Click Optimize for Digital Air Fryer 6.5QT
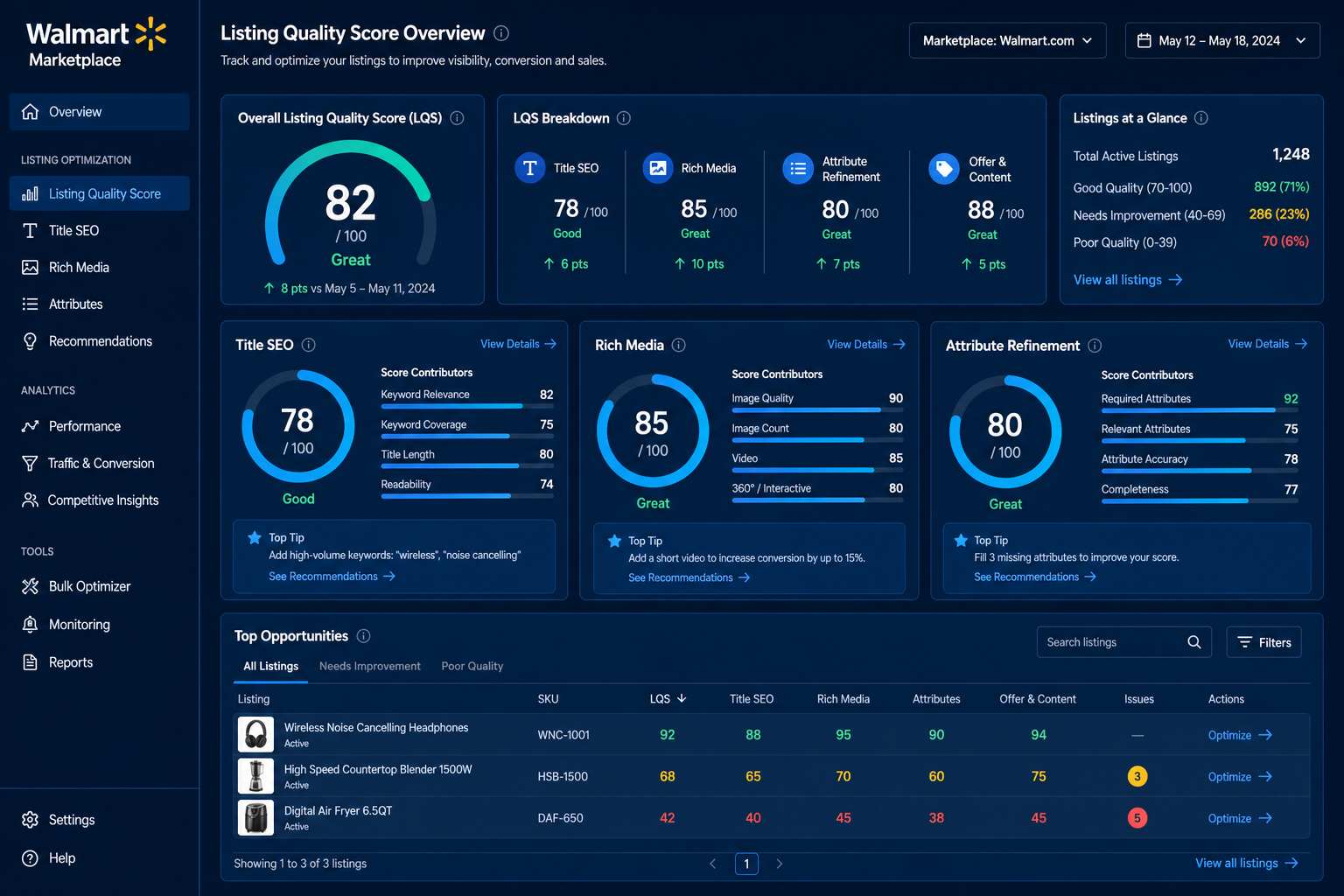The image size is (1344, 896). (1240, 818)
